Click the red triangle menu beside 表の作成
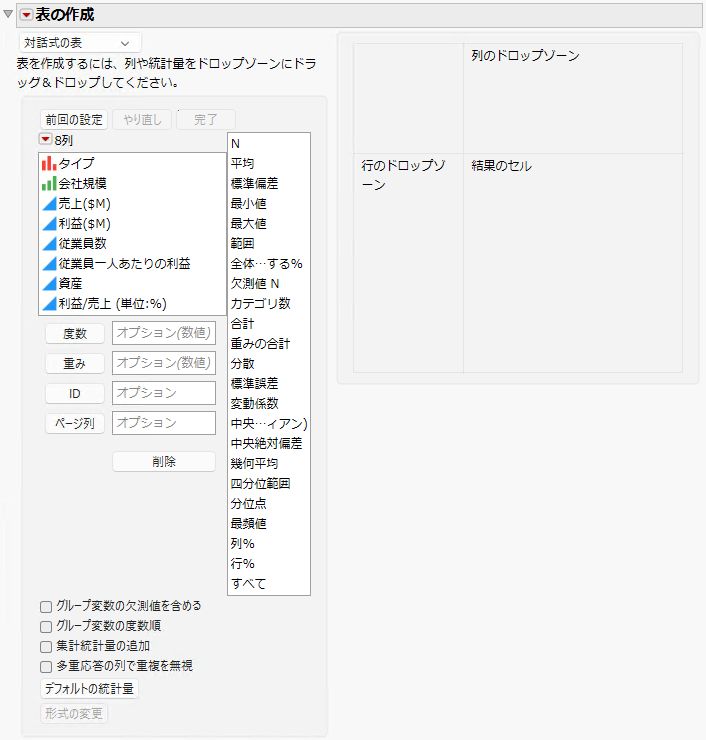The width and height of the screenshot is (706, 740). tap(27, 15)
